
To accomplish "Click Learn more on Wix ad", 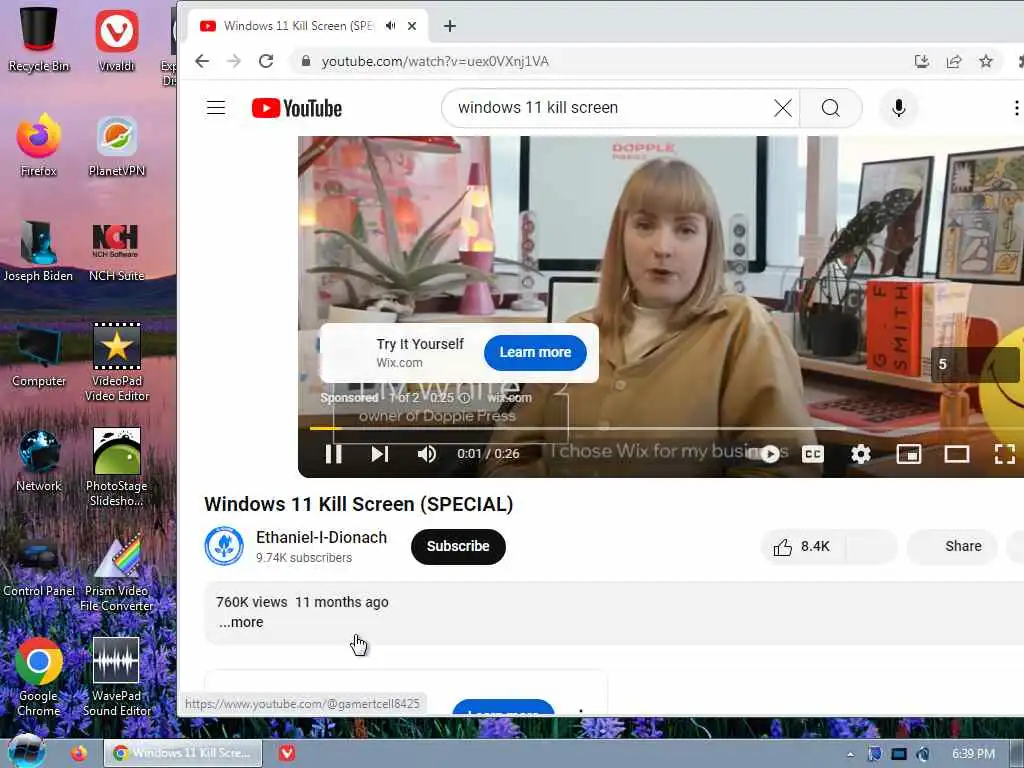I will [535, 353].
